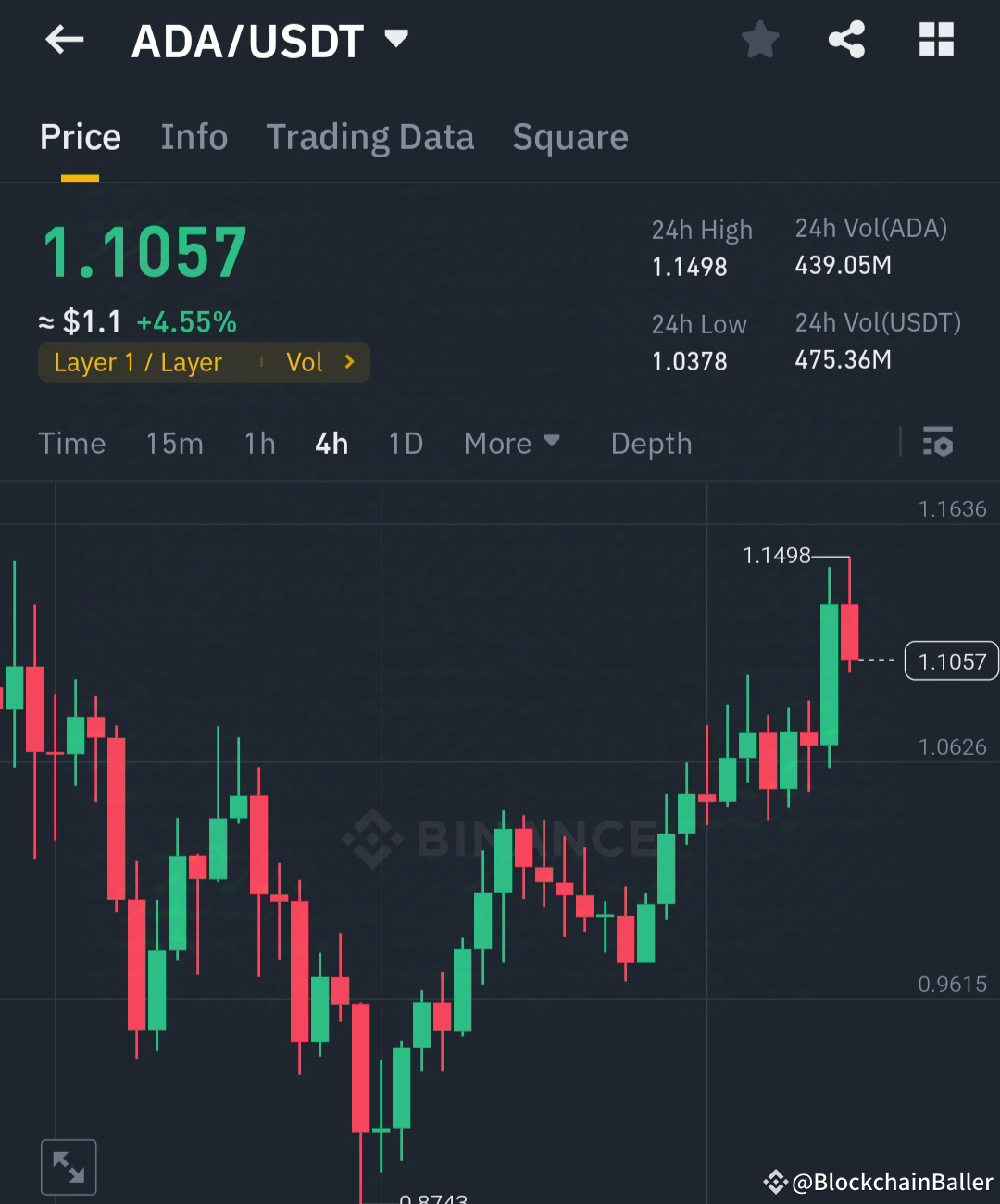Viewport: 1000px width, 1204px height.
Task: Open the Depth view
Action: coord(651,443)
